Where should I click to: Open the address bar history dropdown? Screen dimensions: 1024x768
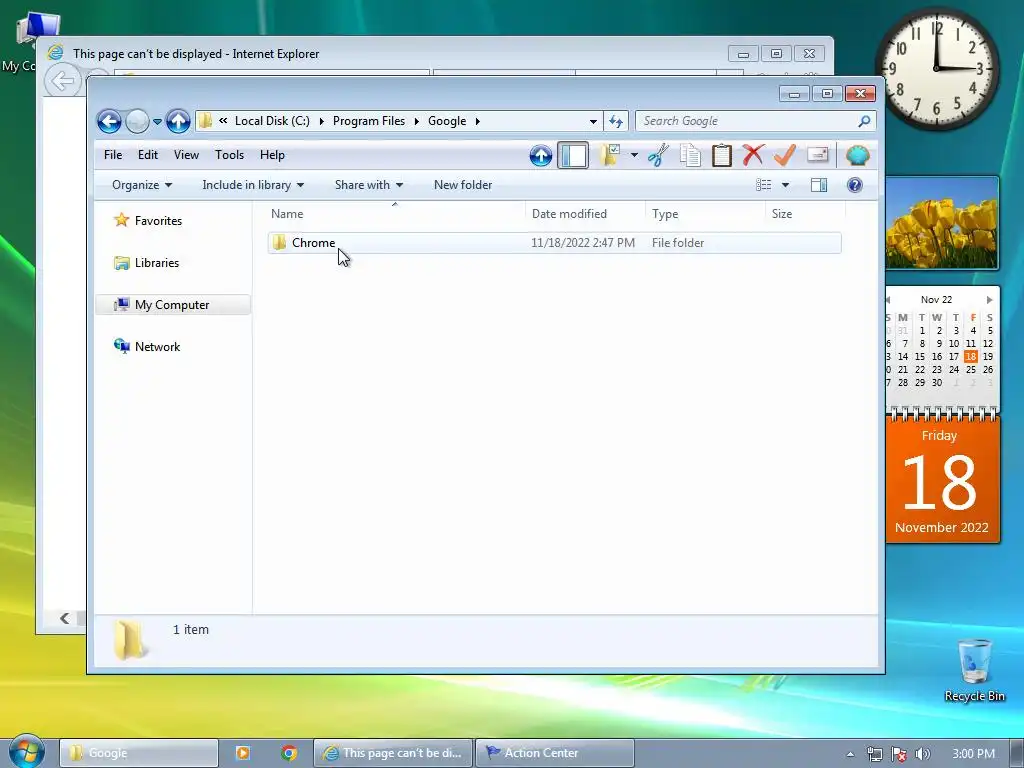point(593,121)
